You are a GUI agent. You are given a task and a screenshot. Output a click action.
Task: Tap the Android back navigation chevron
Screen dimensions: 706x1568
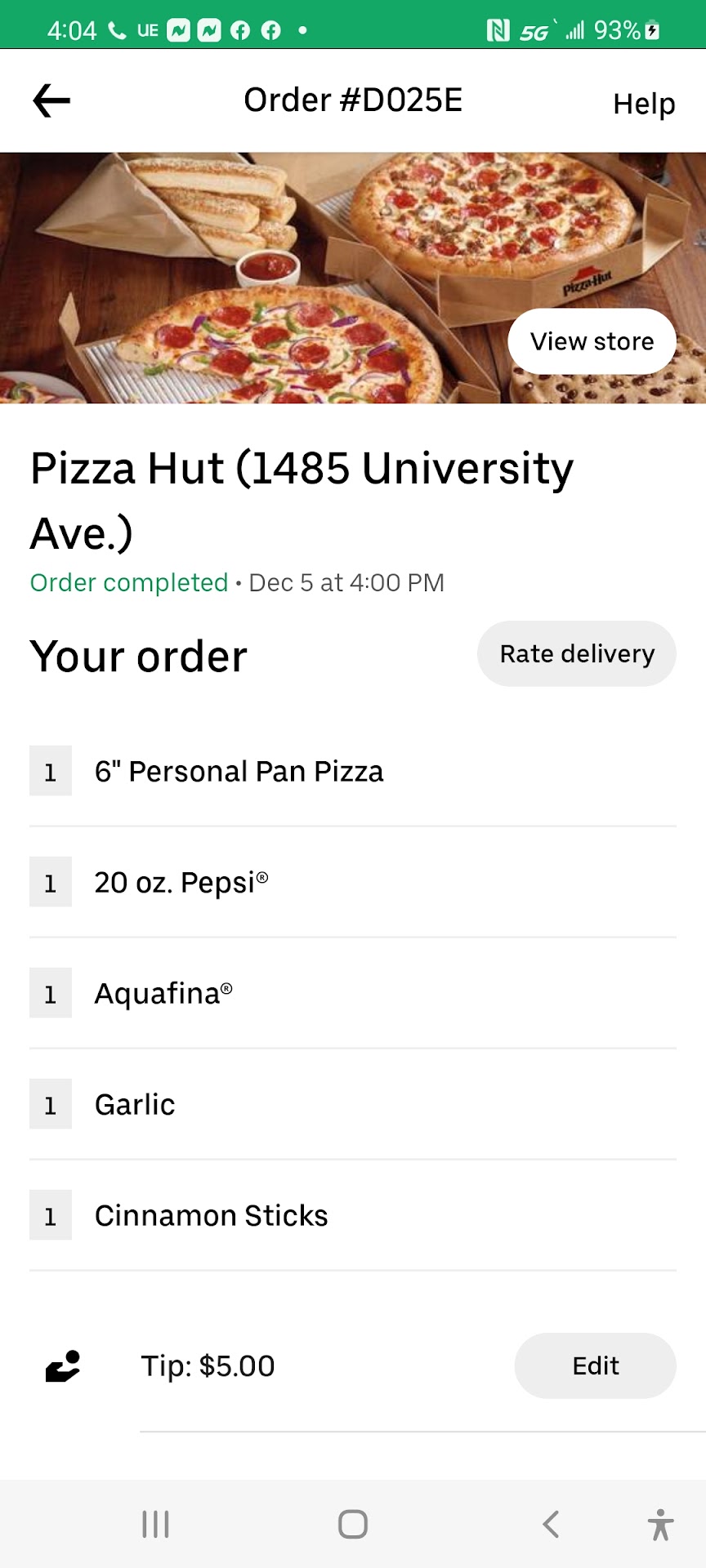552,1524
